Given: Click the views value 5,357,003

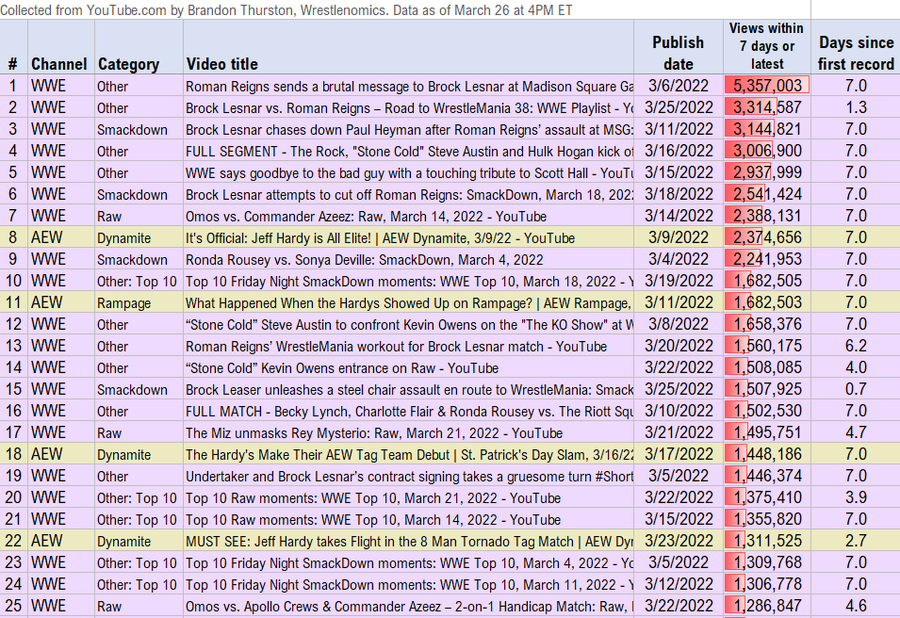Looking at the screenshot, I should [x=767, y=86].
